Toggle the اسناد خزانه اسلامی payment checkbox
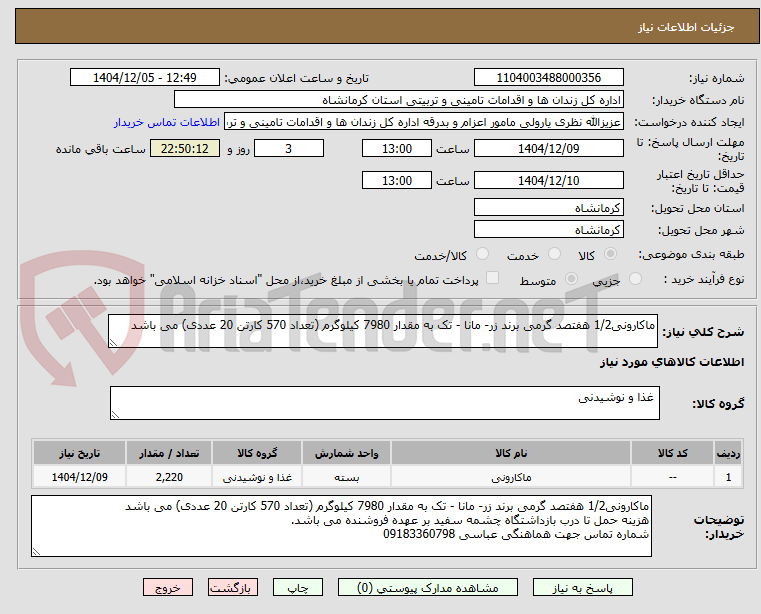Image resolution: width=761 pixels, height=614 pixels. click(x=492, y=278)
